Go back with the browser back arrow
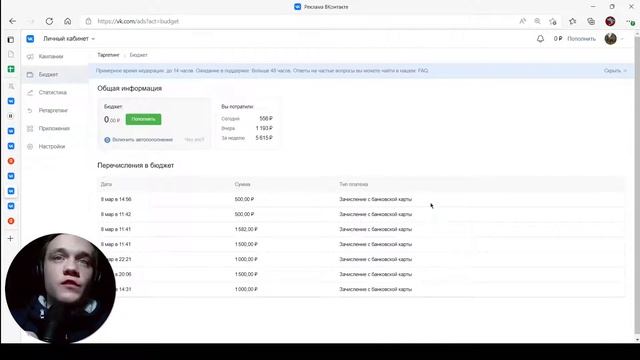The width and height of the screenshot is (640, 360). coord(13,21)
